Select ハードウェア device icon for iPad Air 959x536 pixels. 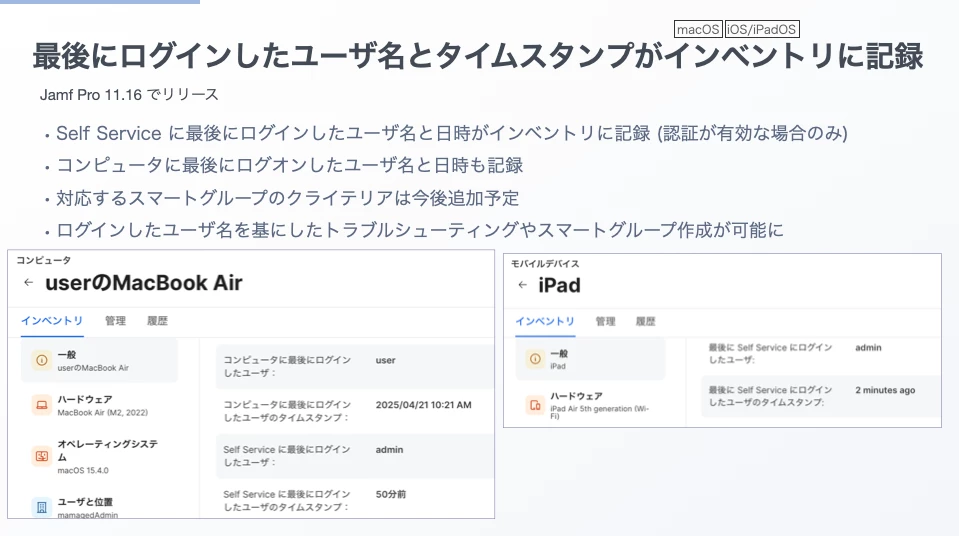pos(535,405)
